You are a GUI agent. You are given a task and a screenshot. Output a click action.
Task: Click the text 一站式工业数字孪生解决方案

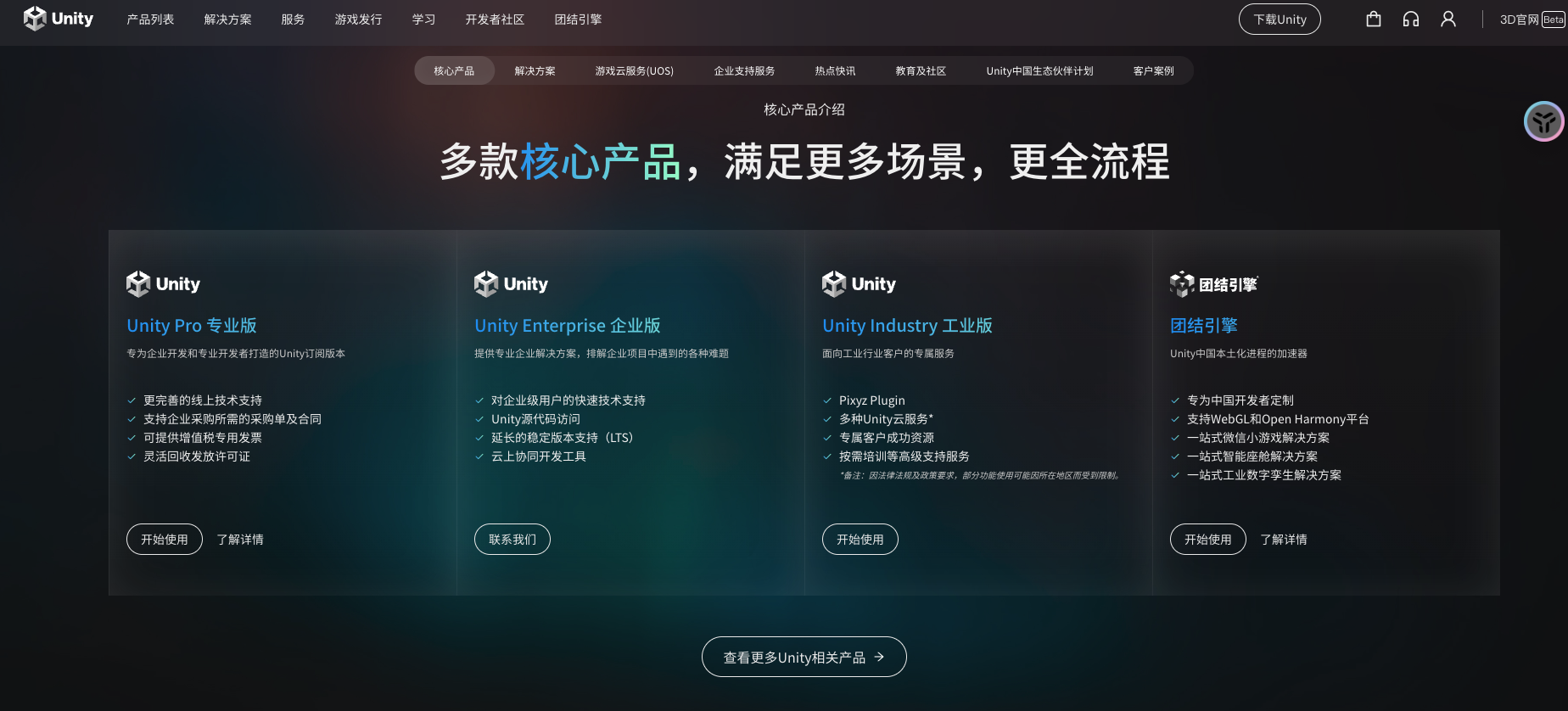(x=1264, y=475)
